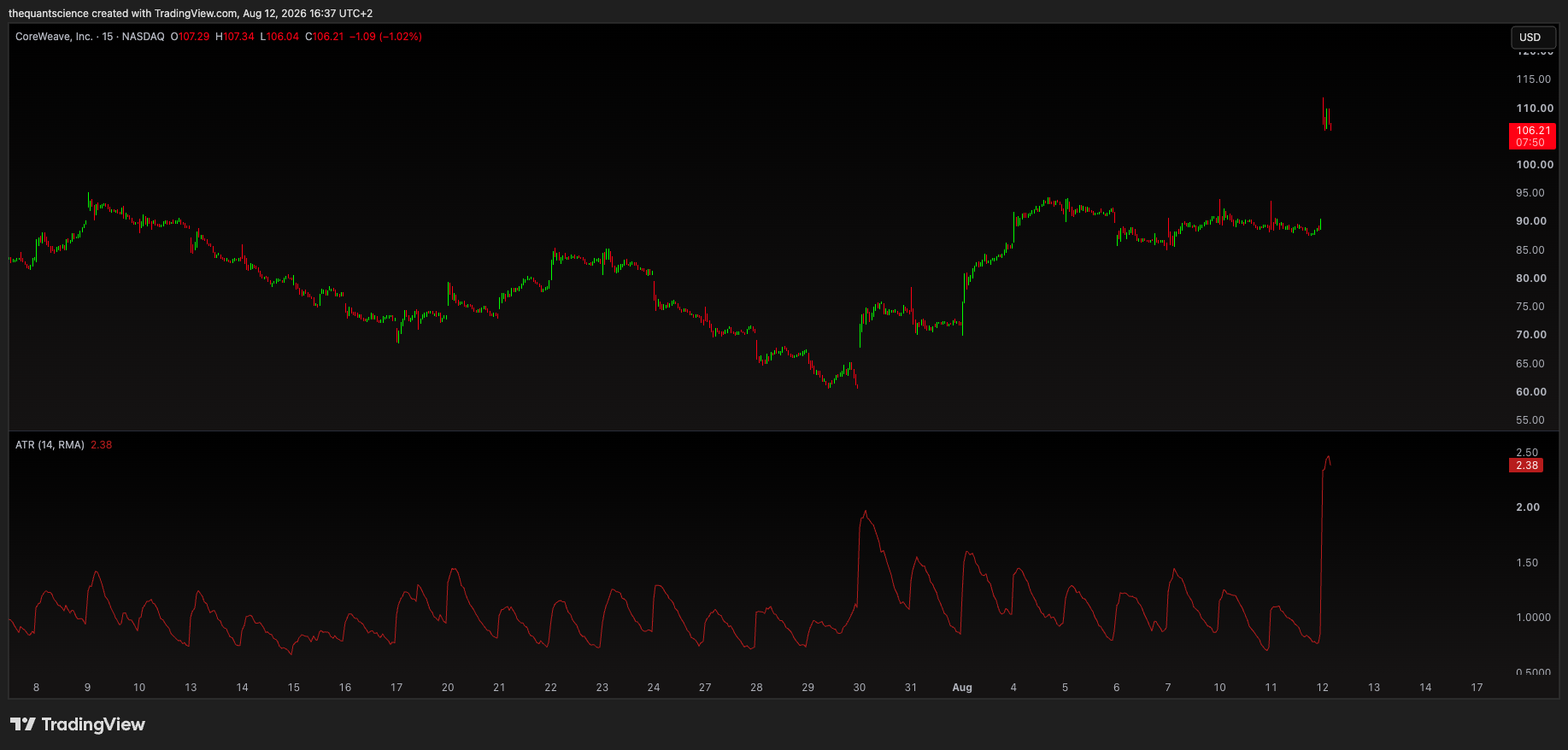
Task: Open the USD currency selector
Action: (x=1533, y=38)
